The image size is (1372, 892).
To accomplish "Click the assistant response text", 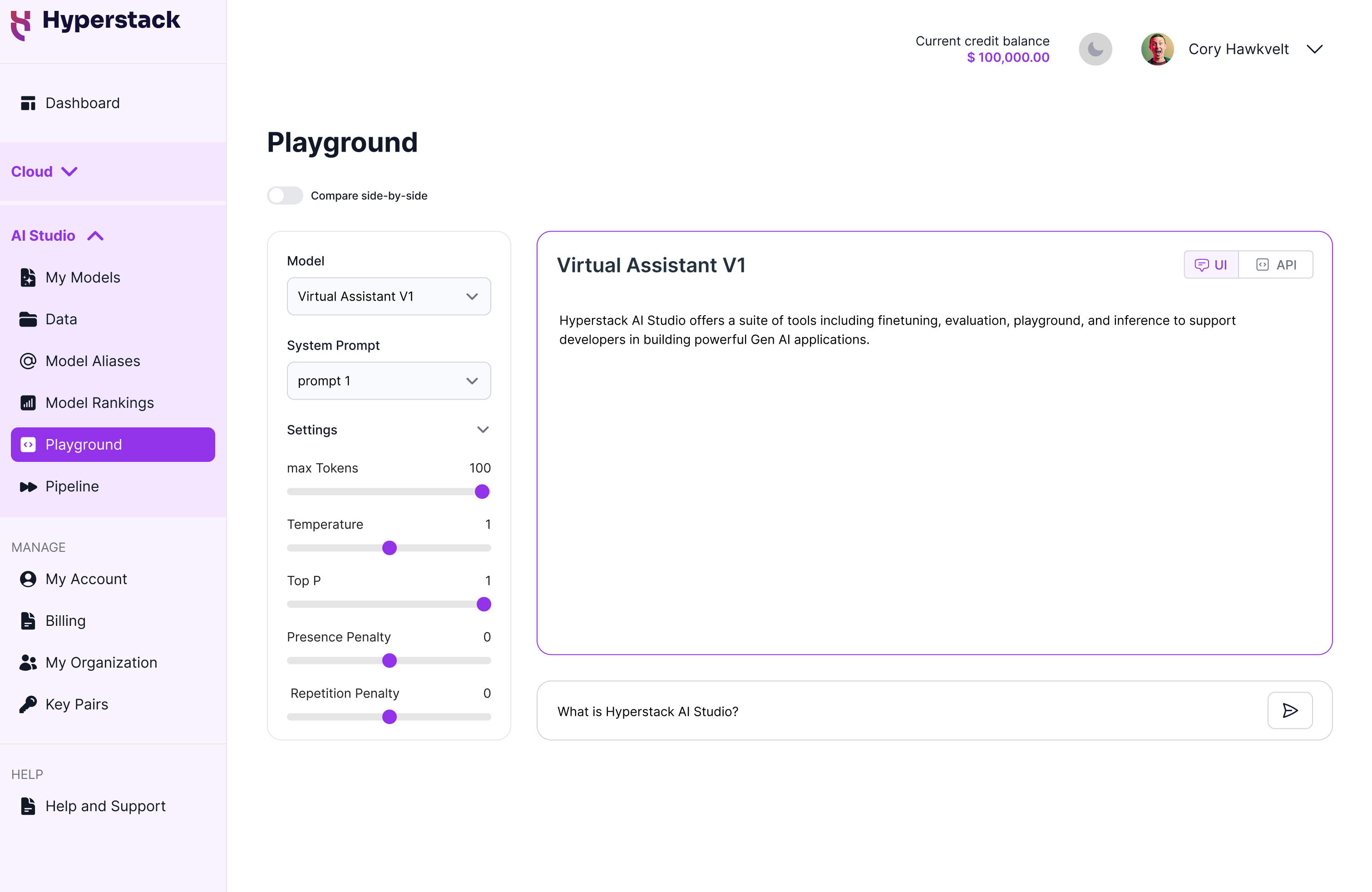I will point(897,330).
